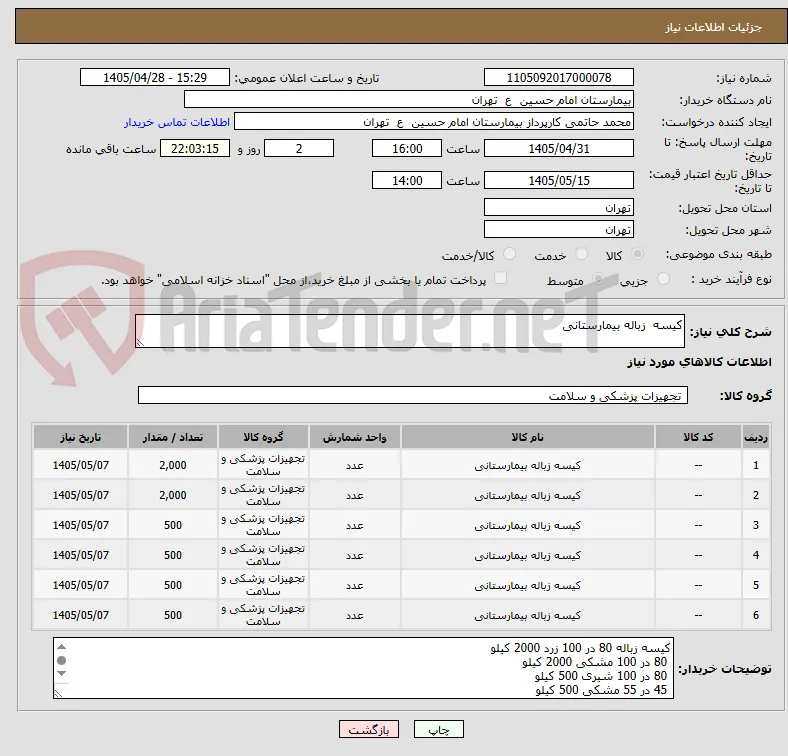Toggle the Islamic treasury payment checkbox

pyautogui.click(x=501, y=278)
